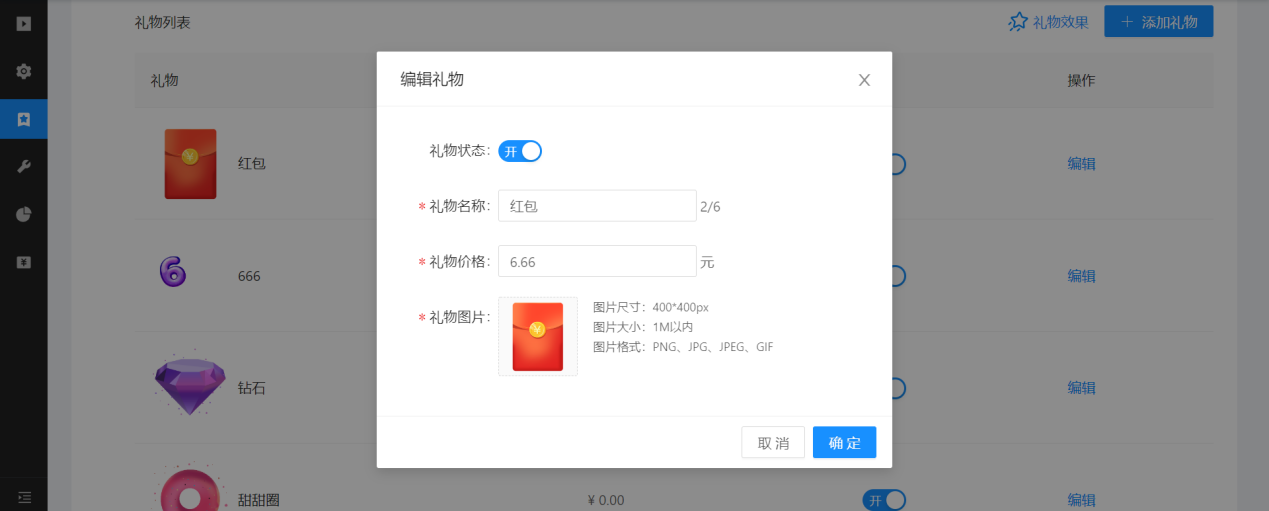Image resolution: width=1269 pixels, height=511 pixels.
Task: Click the 红包 name text in list
Action: point(252,163)
